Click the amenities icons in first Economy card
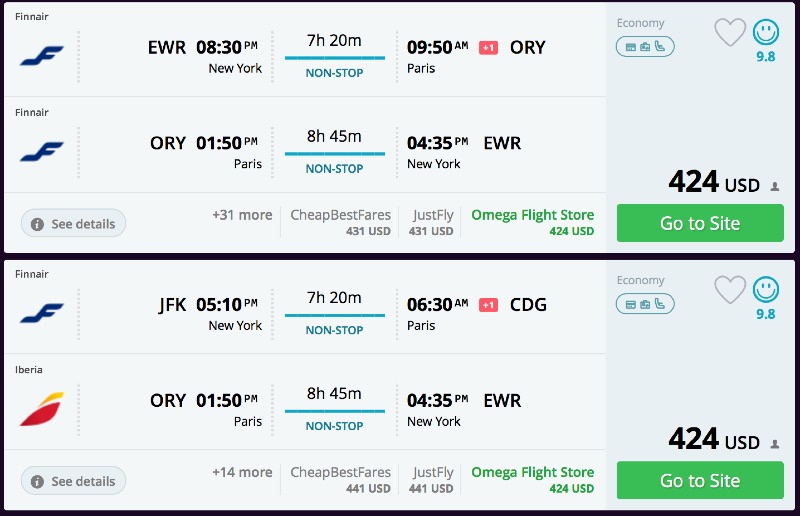The width and height of the screenshot is (800, 516). tap(645, 46)
